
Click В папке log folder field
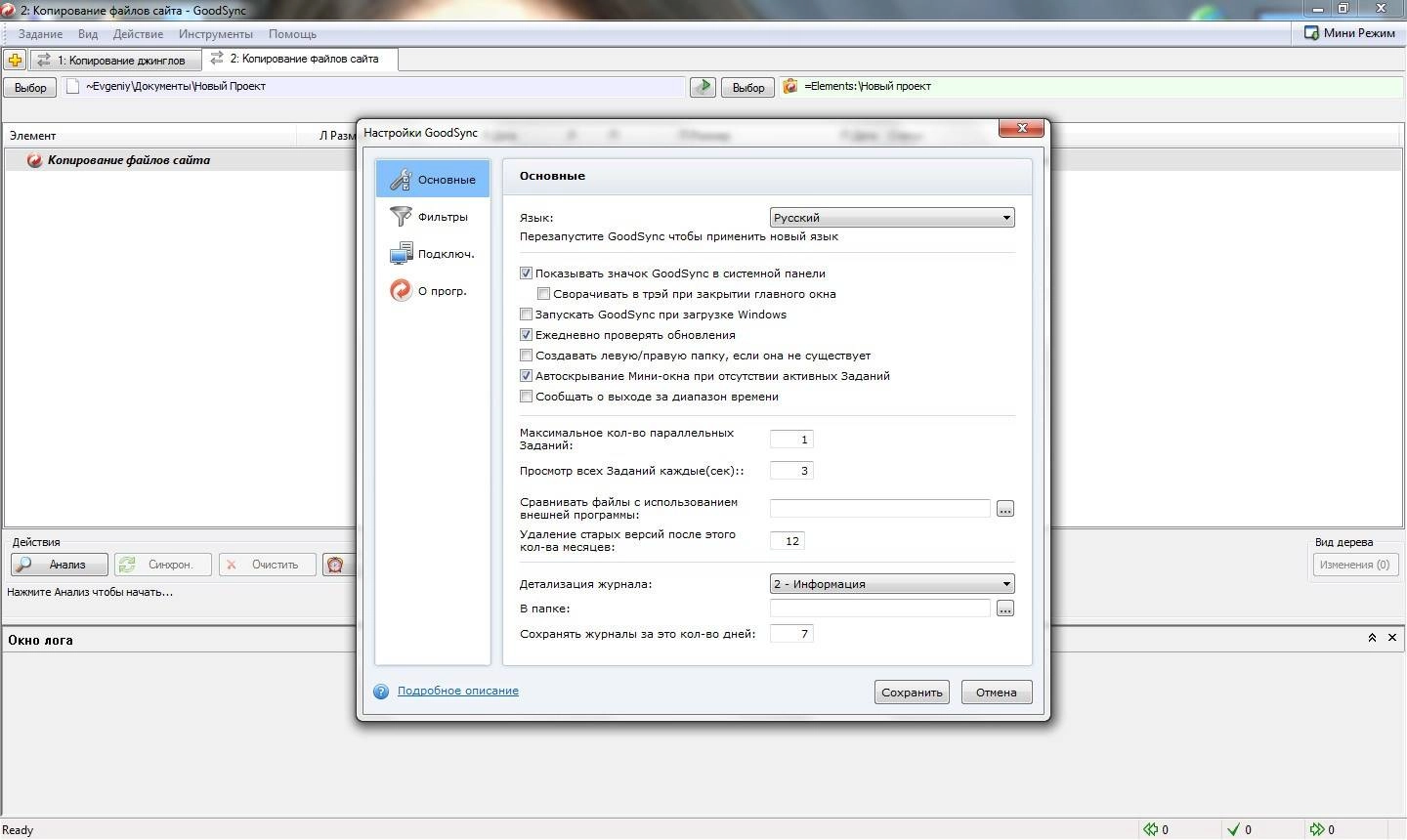click(880, 609)
